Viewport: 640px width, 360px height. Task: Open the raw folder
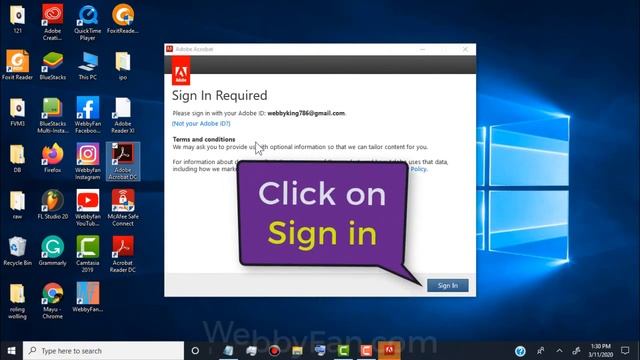pos(17,205)
